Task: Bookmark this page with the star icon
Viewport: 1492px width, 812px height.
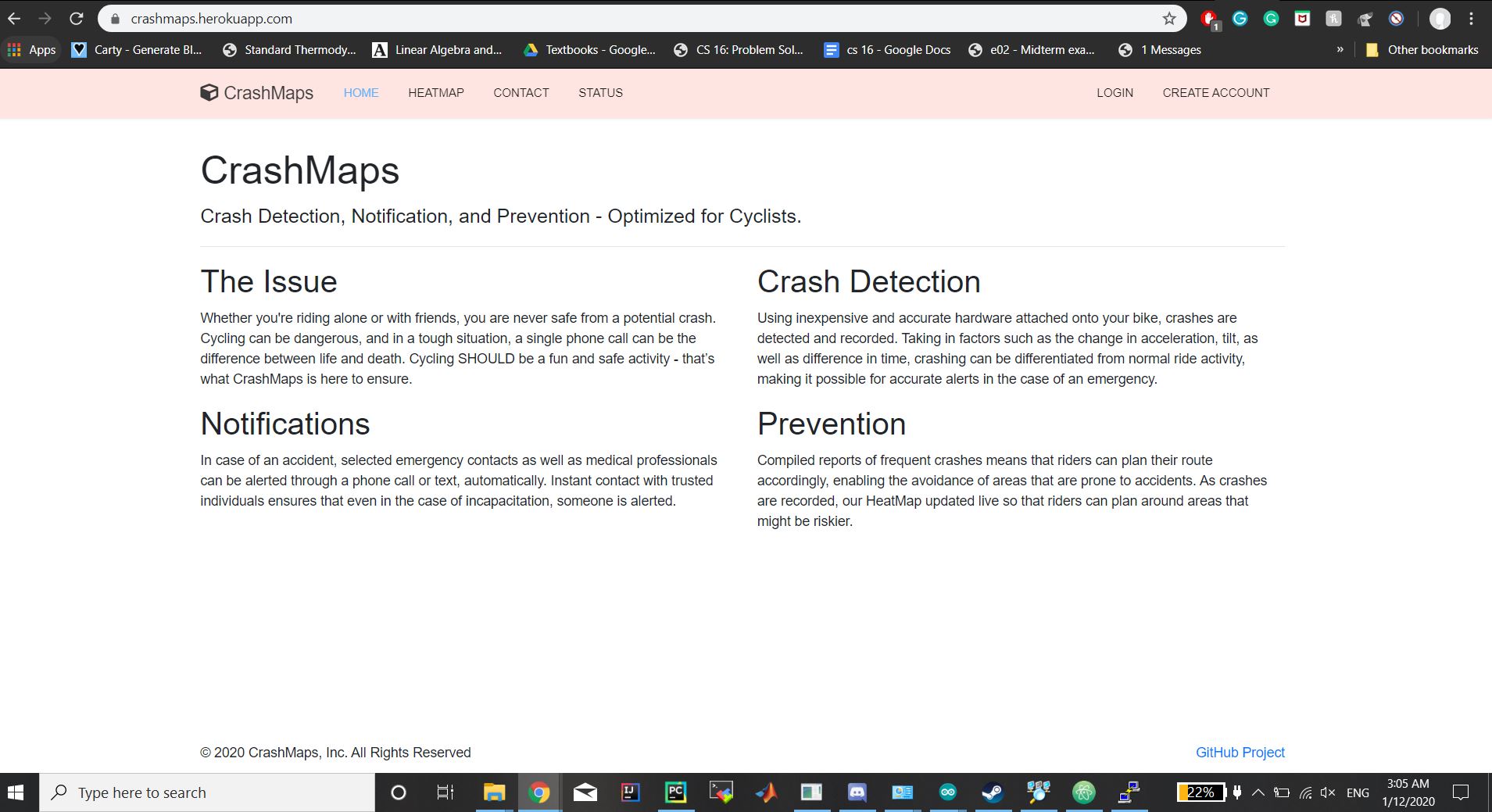Action: pos(1169,19)
